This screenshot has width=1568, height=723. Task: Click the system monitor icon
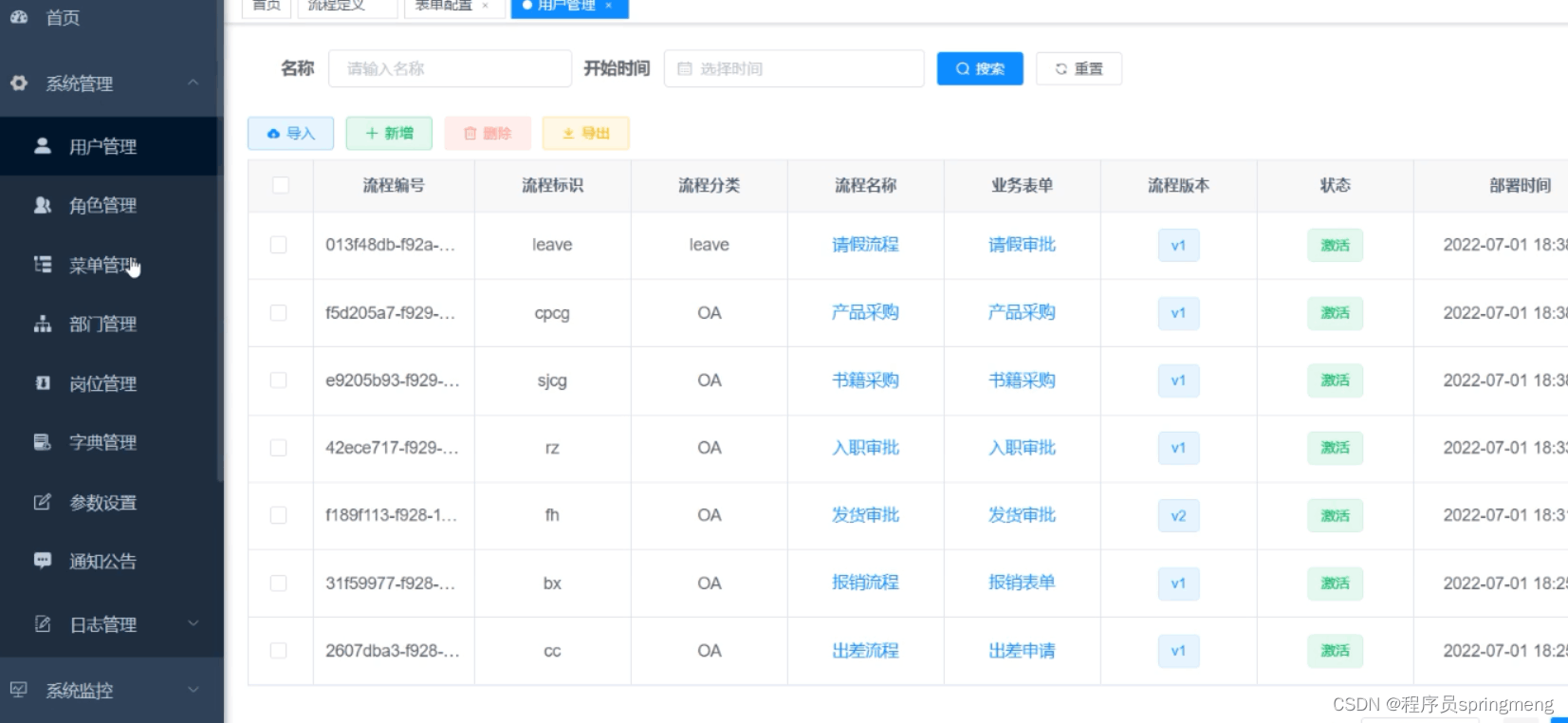(x=18, y=690)
